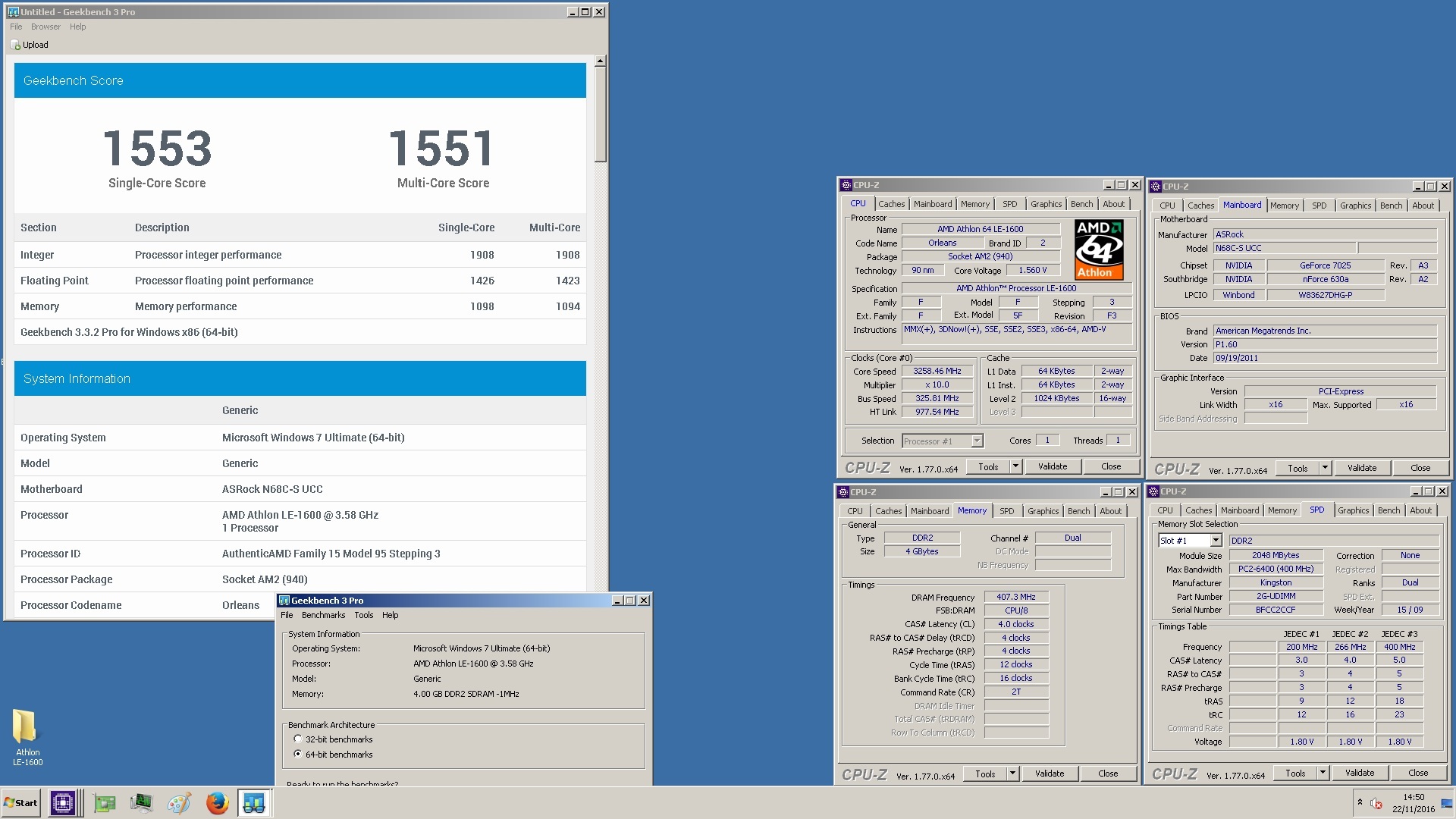This screenshot has height=819, width=1456.
Task: Select the 32-bit benchmarks radio button
Action: pyautogui.click(x=298, y=739)
